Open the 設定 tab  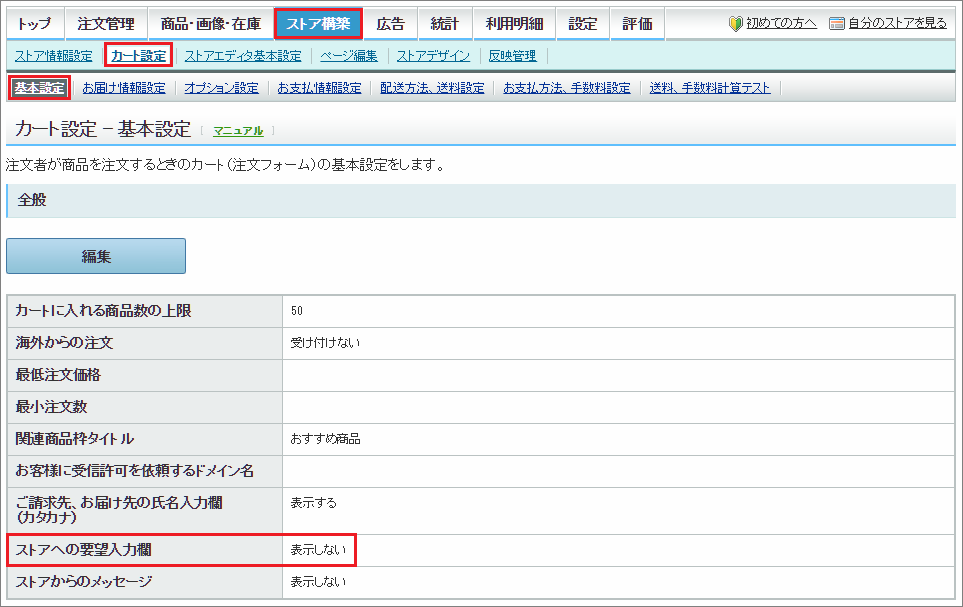(x=583, y=24)
